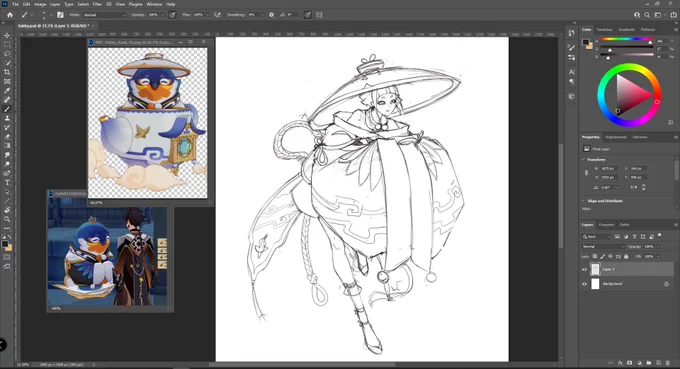Open smoothing options gear icon

271,15
